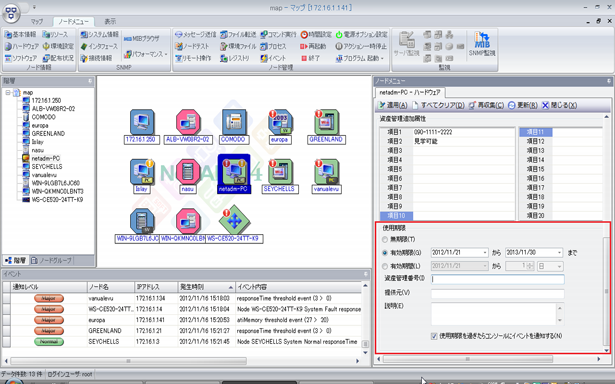Switch to the ノードグループ bottom tab

[x=52, y=260]
